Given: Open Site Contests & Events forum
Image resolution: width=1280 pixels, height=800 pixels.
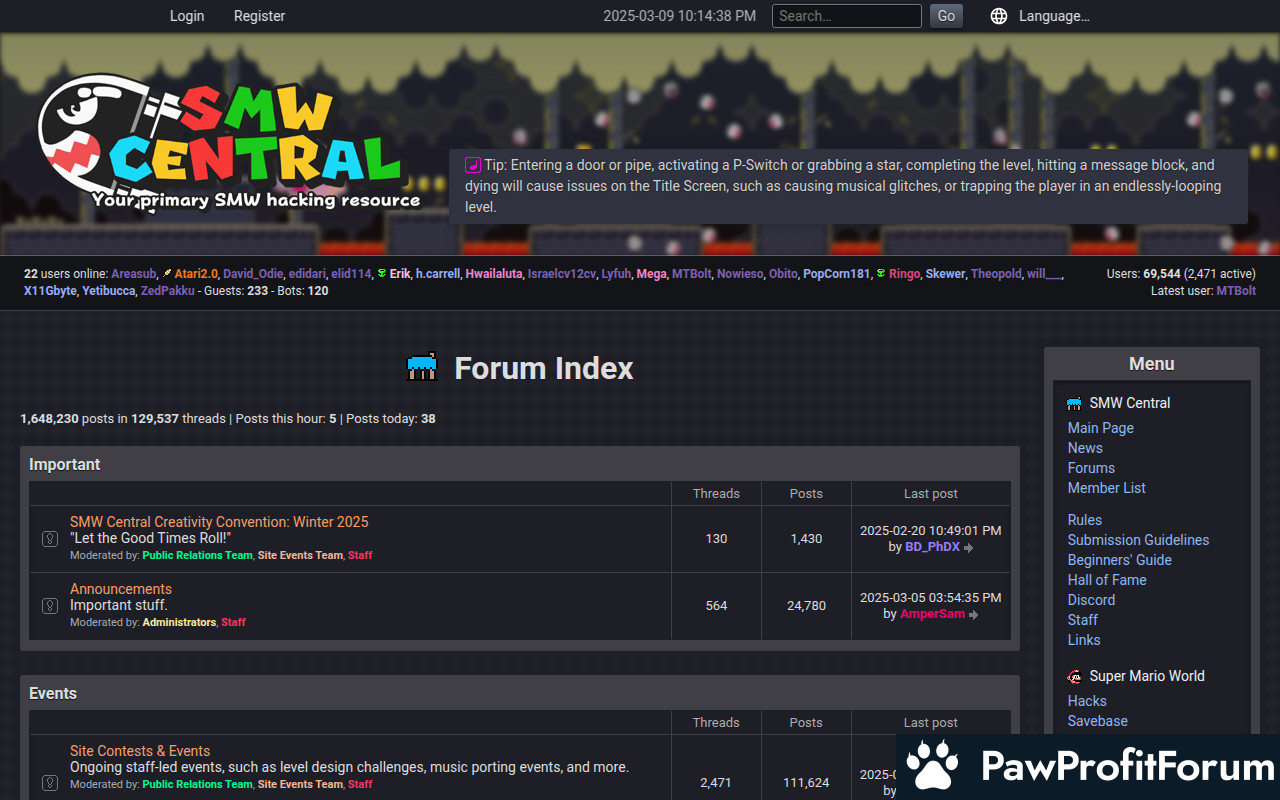Looking at the screenshot, I should pyautogui.click(x=140, y=751).
